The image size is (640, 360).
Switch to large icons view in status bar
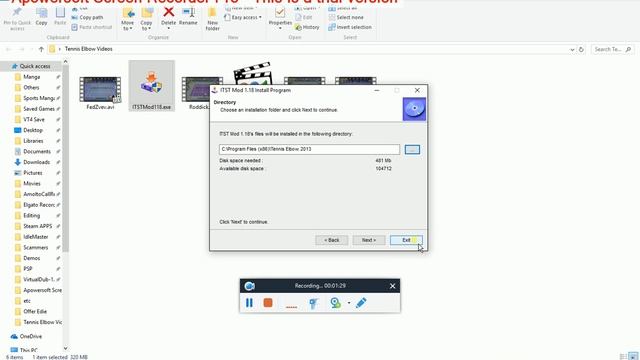pos(633,357)
